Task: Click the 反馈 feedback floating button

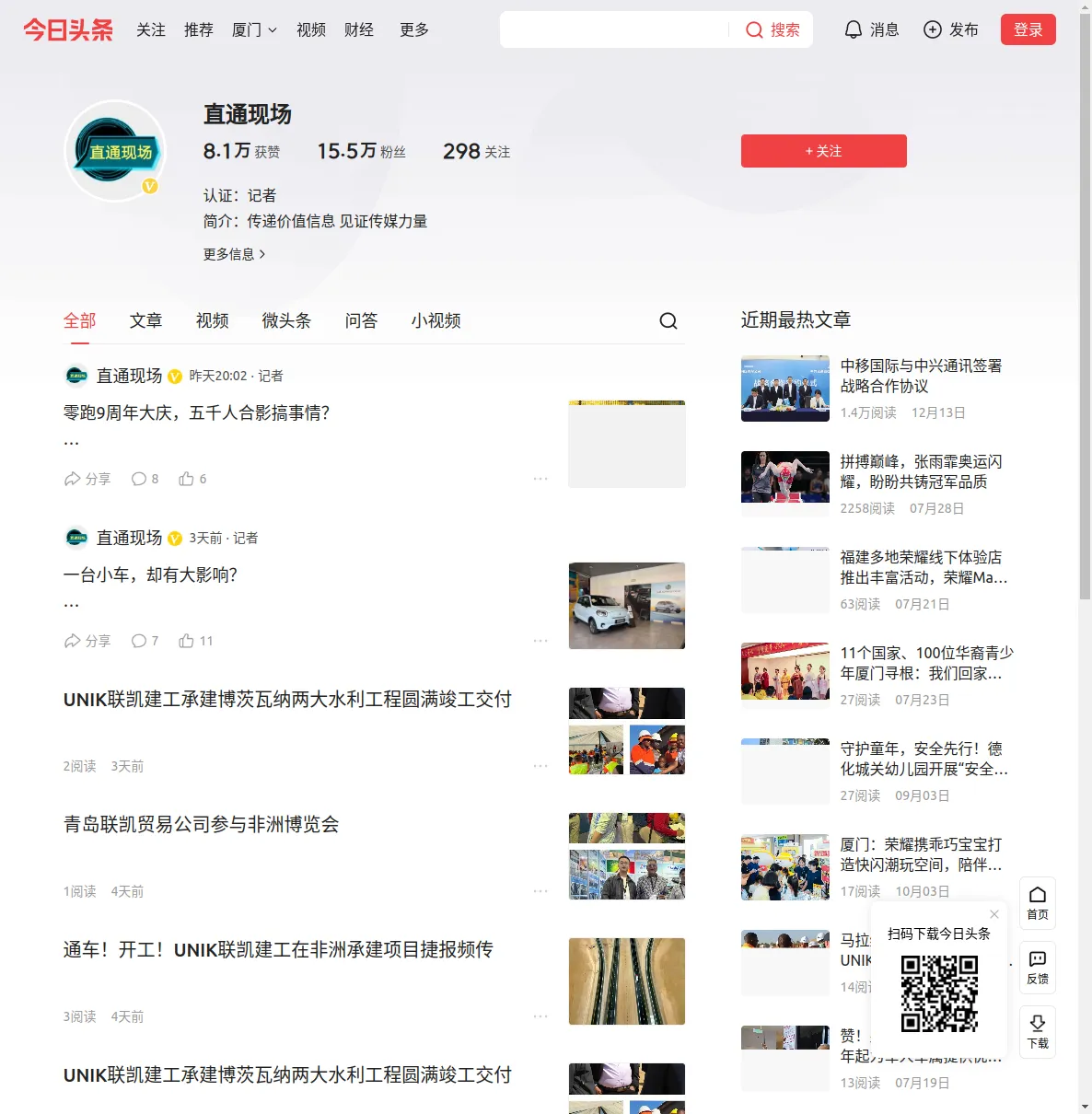Action: (x=1038, y=968)
